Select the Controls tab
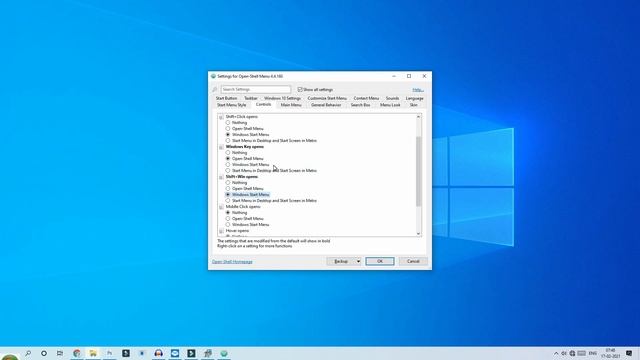The width and height of the screenshot is (640, 360). (x=263, y=104)
